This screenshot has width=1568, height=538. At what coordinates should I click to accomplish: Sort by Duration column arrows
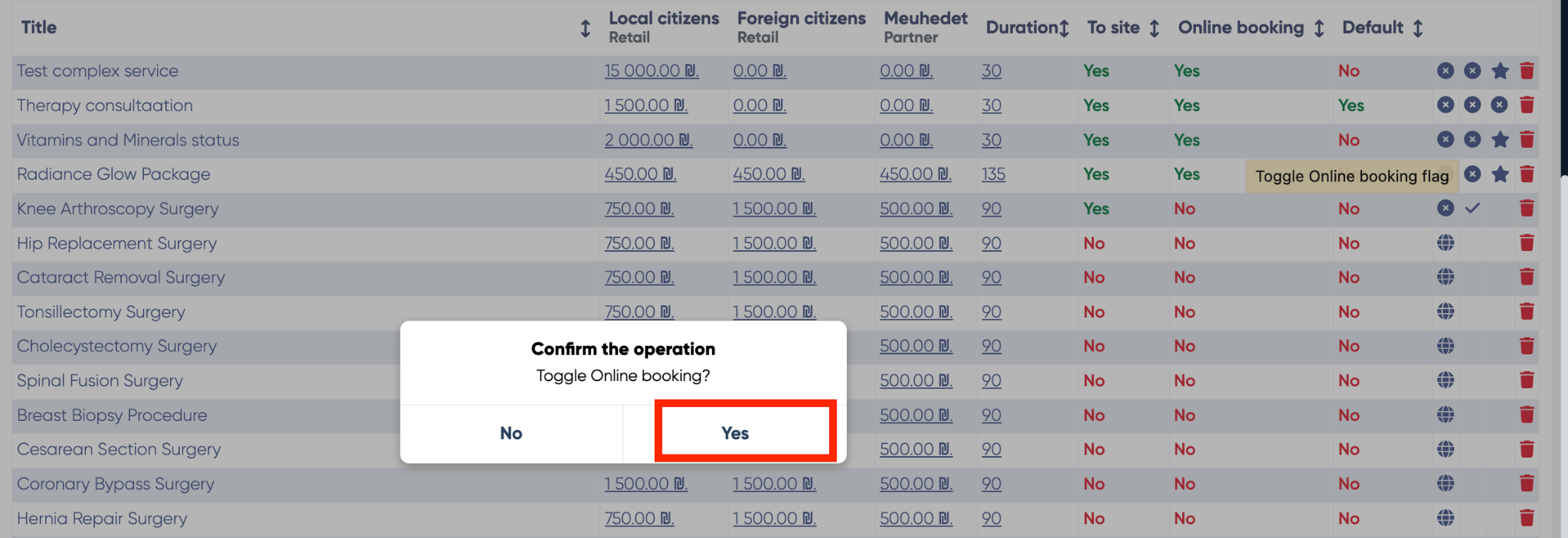1063,28
